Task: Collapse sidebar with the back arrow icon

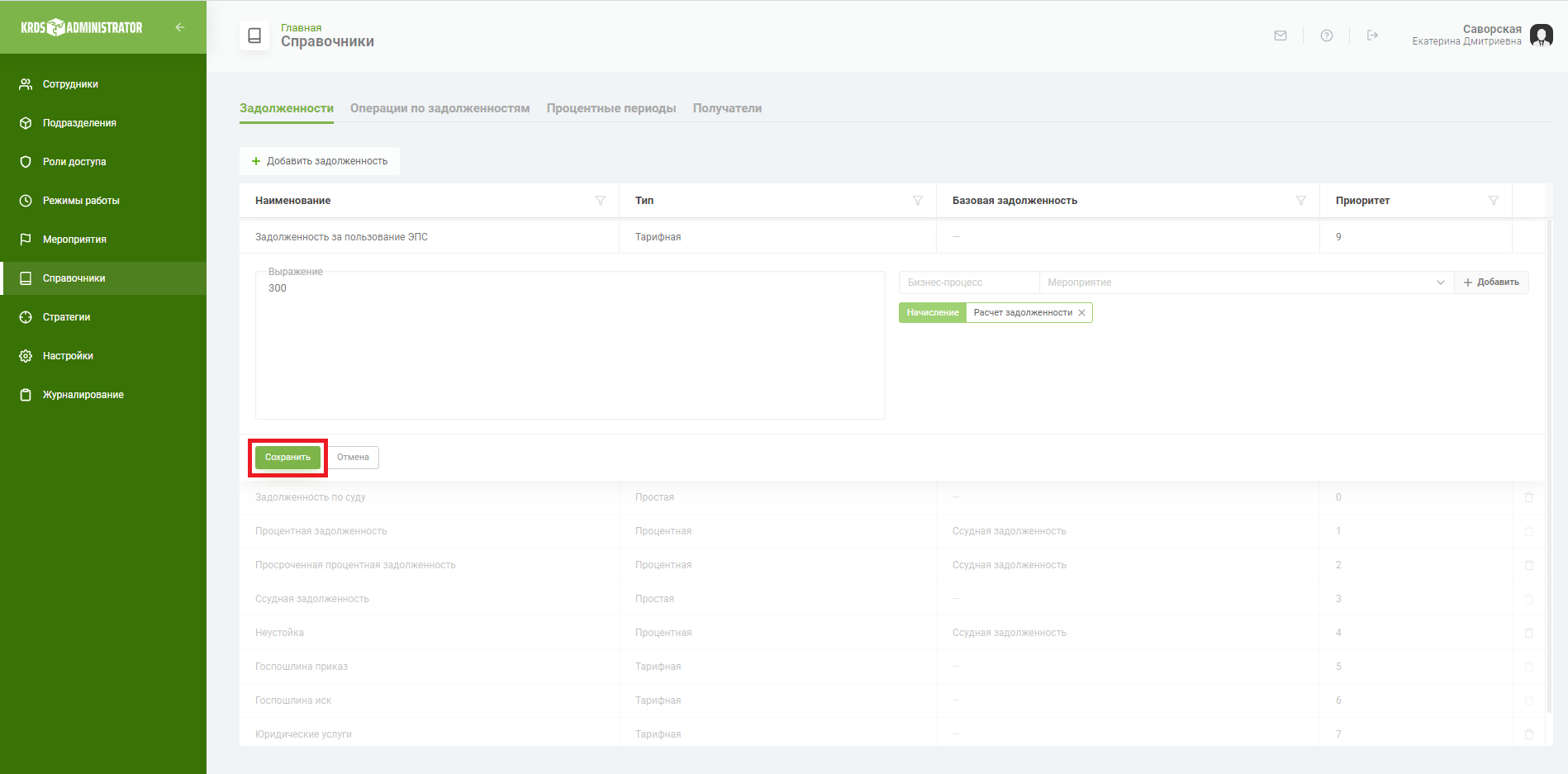Action: [x=180, y=27]
